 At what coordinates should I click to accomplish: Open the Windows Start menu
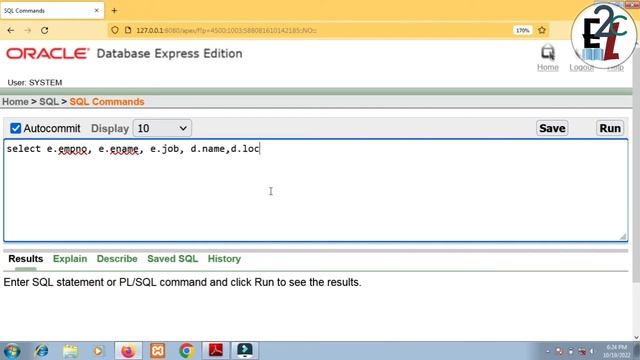[12, 351]
